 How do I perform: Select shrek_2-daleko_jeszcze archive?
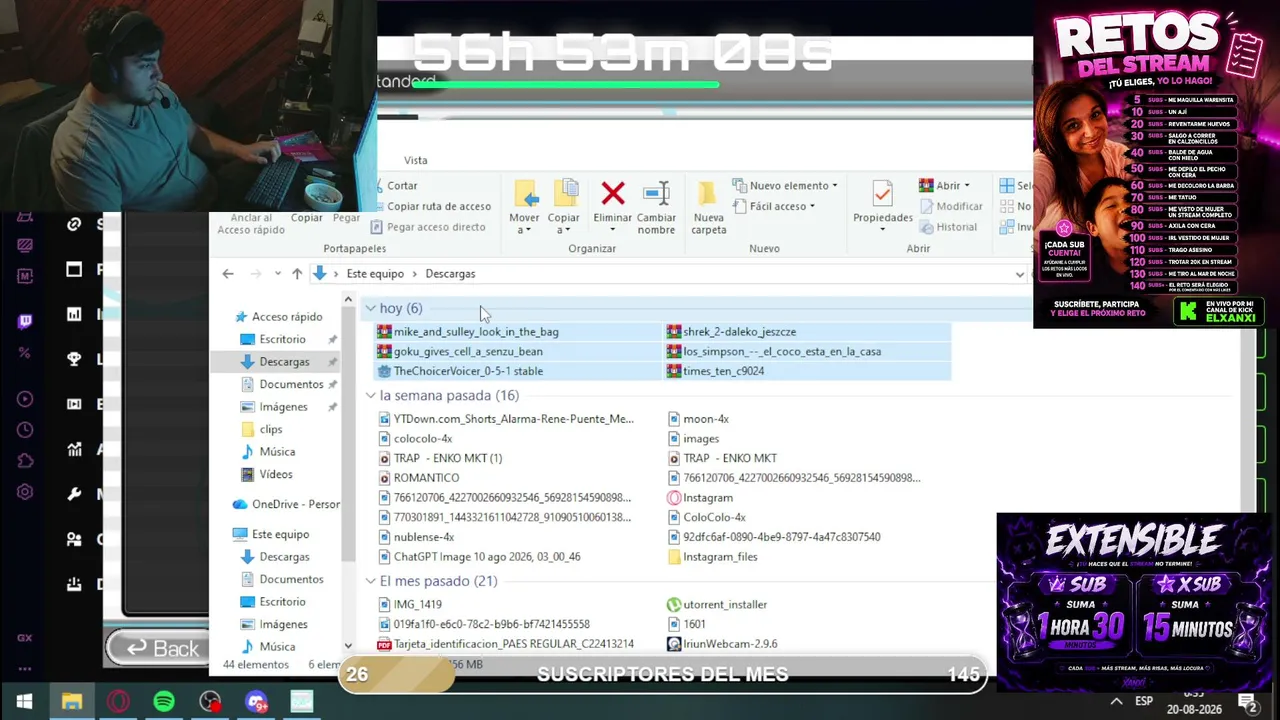[x=731, y=332]
